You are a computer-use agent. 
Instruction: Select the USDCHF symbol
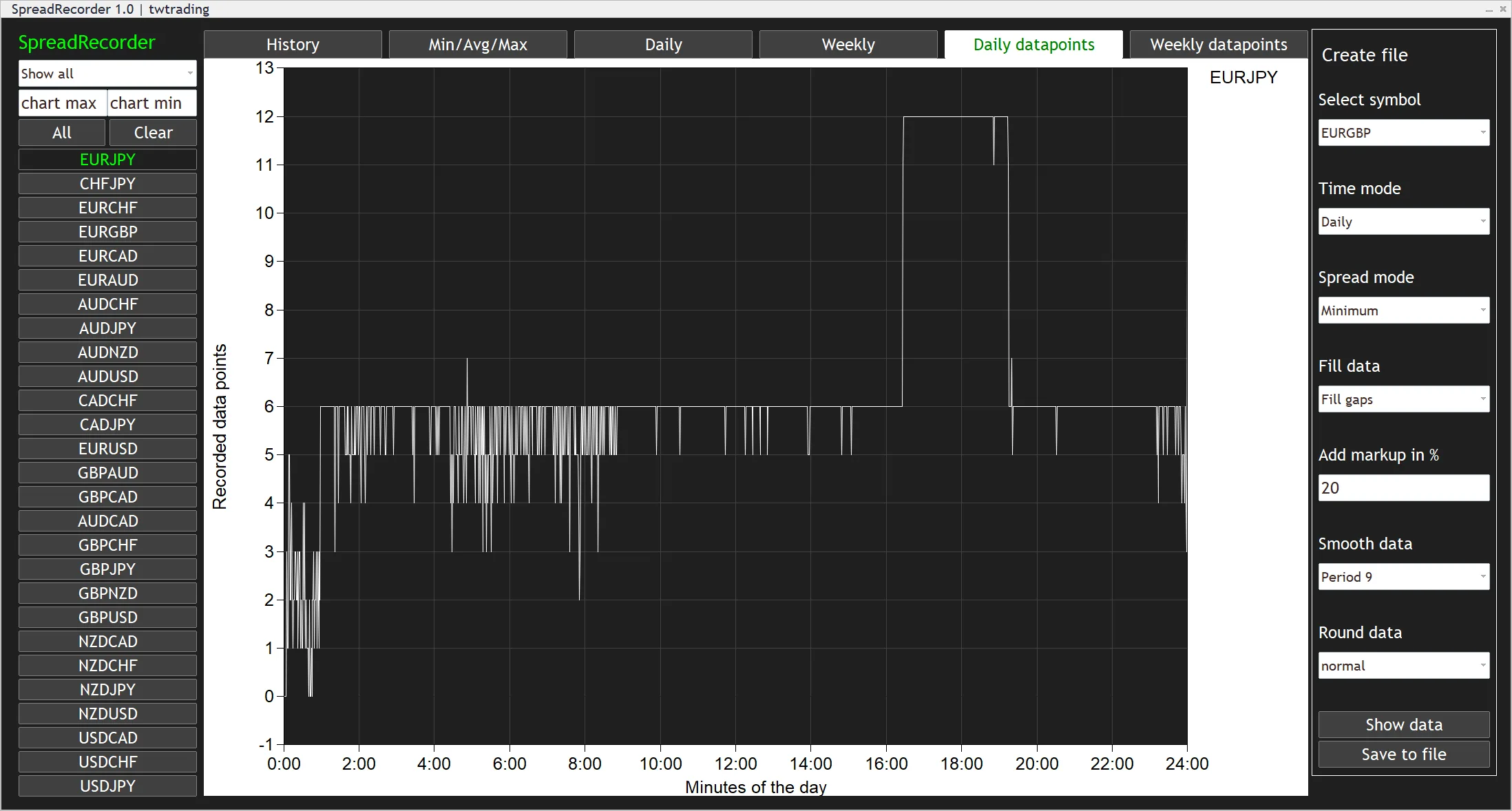tap(107, 762)
